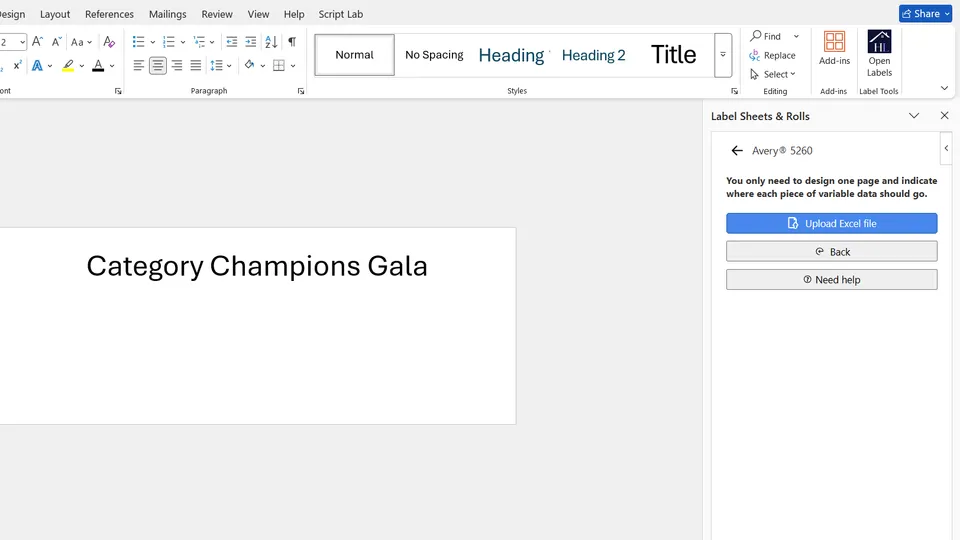The width and height of the screenshot is (960, 540).
Task: Open line and paragraph spacing menu
Action: pos(220,65)
